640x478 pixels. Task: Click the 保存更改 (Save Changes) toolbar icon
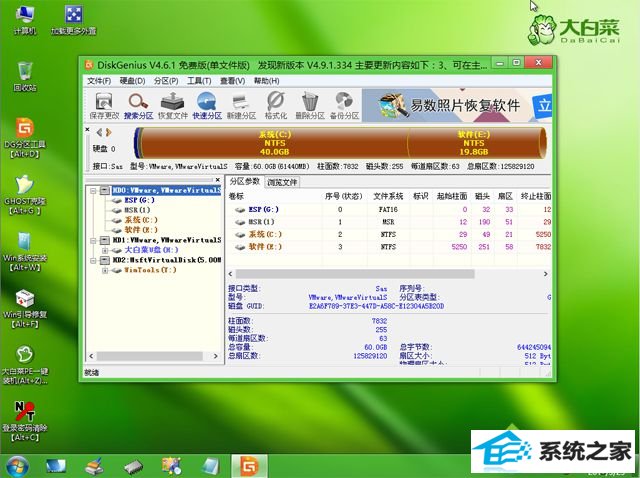(103, 104)
